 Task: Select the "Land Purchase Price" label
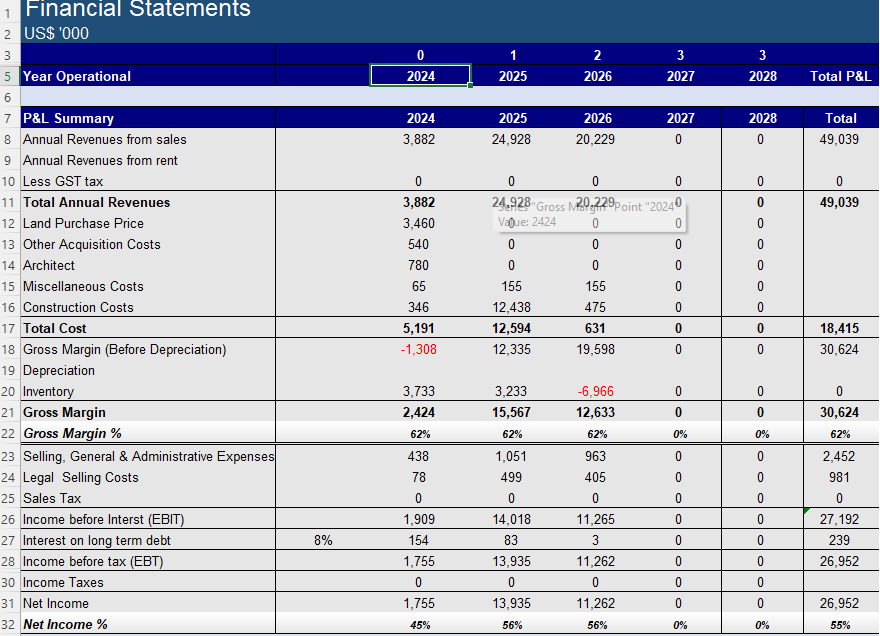(x=83, y=223)
